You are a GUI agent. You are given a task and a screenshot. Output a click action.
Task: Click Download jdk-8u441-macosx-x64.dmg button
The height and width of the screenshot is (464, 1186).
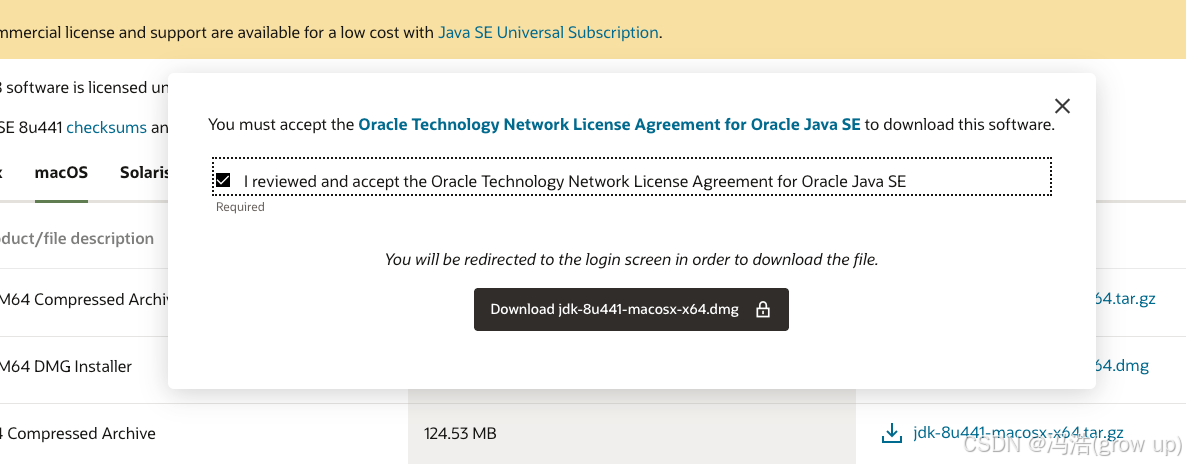[x=631, y=309]
